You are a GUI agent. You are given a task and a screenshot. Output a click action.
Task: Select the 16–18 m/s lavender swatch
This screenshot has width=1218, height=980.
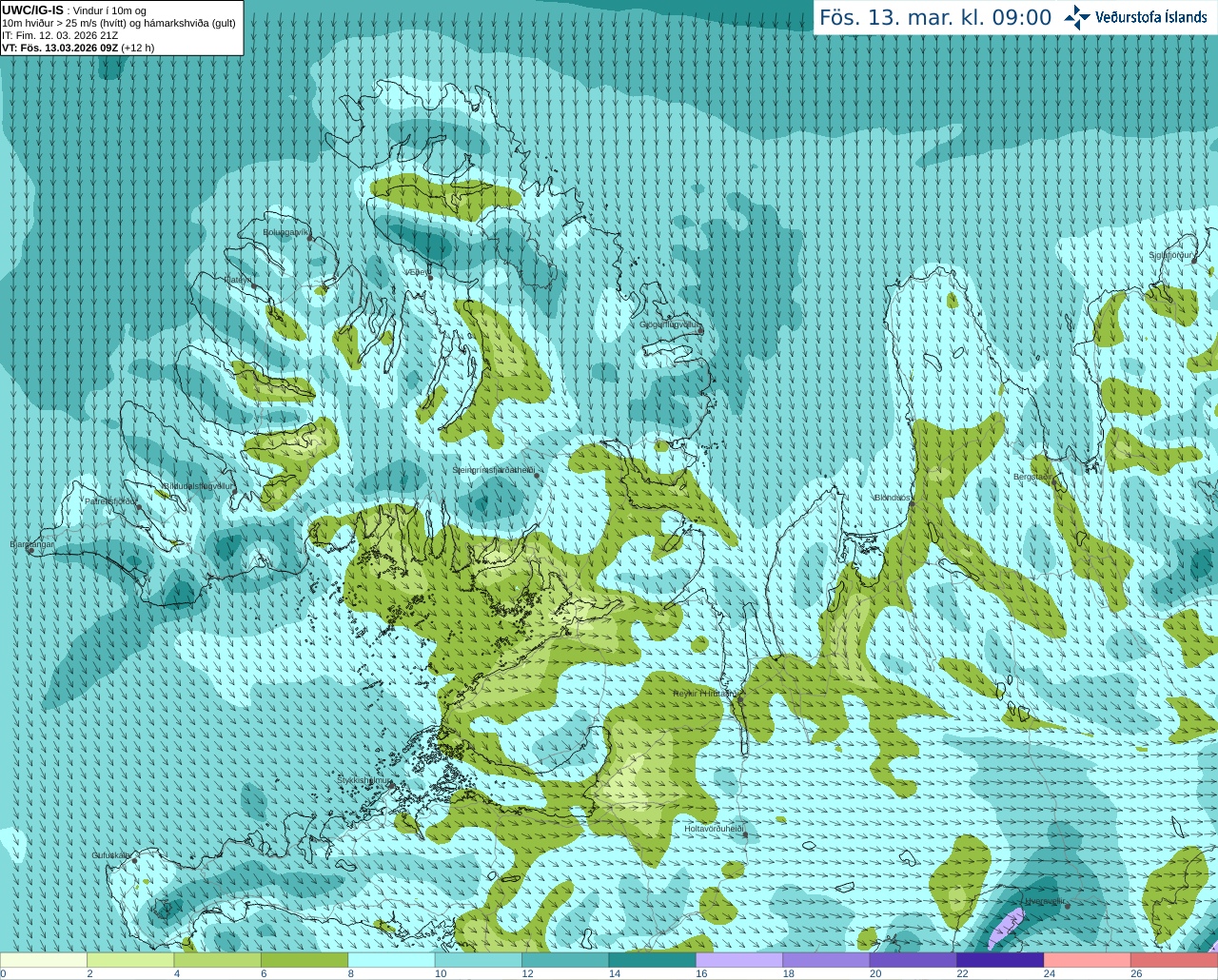739,960
